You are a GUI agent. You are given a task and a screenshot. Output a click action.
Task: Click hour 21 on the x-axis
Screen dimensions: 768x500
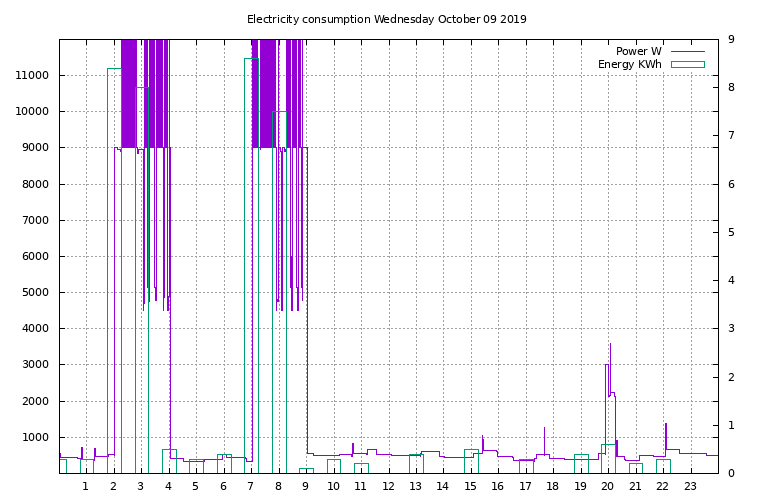[x=635, y=486]
